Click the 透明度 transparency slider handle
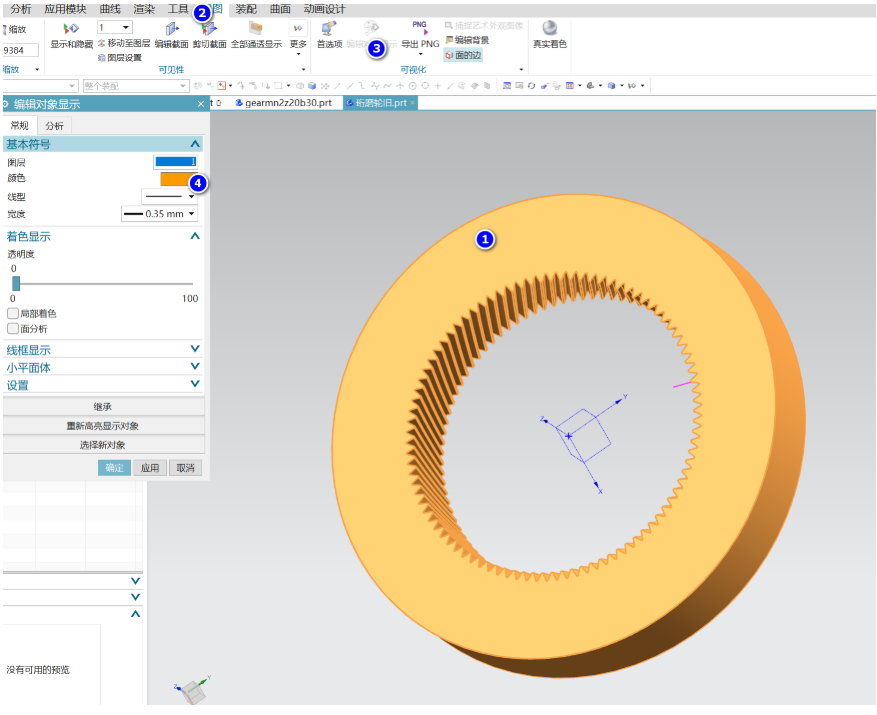This screenshot has width=877, height=715. click(16, 284)
